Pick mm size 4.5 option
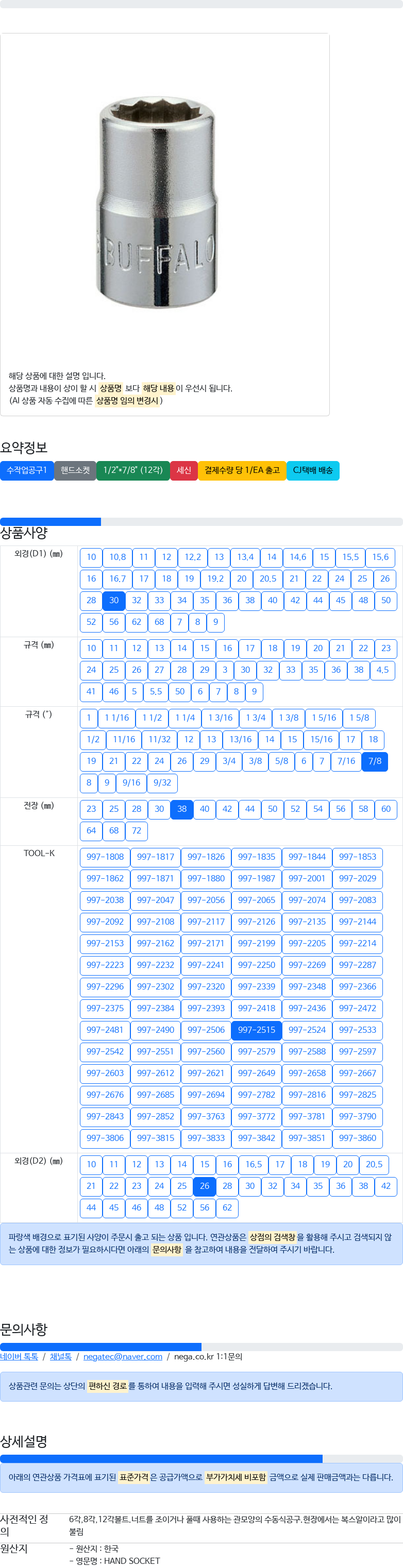403x1568 pixels. 382,670
